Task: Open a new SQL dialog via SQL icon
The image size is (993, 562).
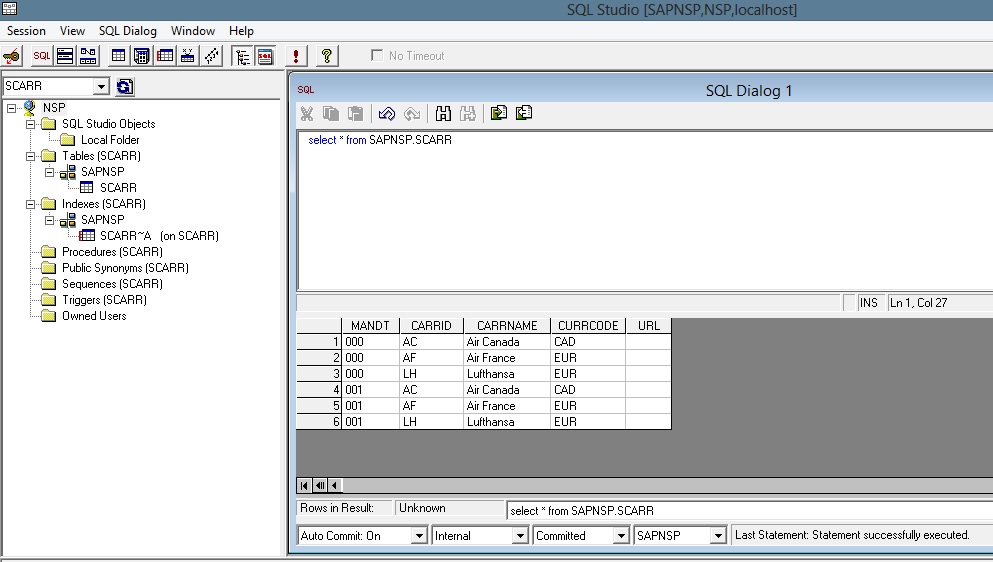Action: [41, 56]
